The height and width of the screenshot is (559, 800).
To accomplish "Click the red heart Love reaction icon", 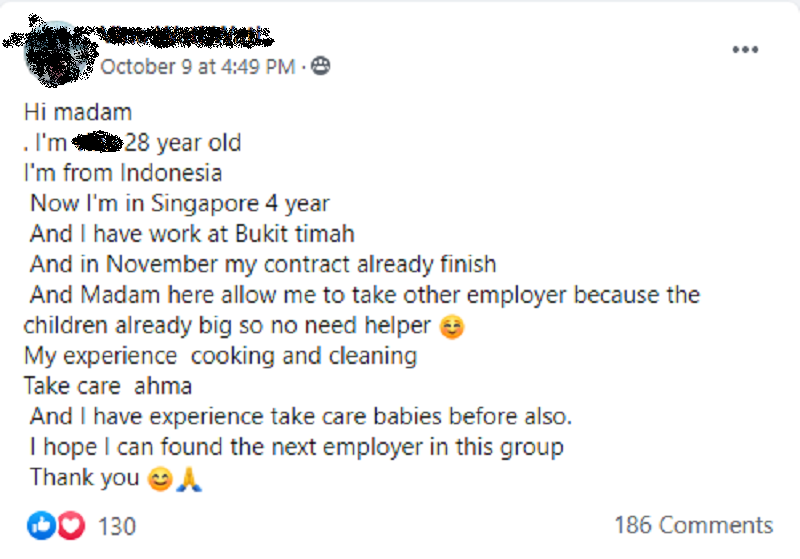I will pos(70,525).
